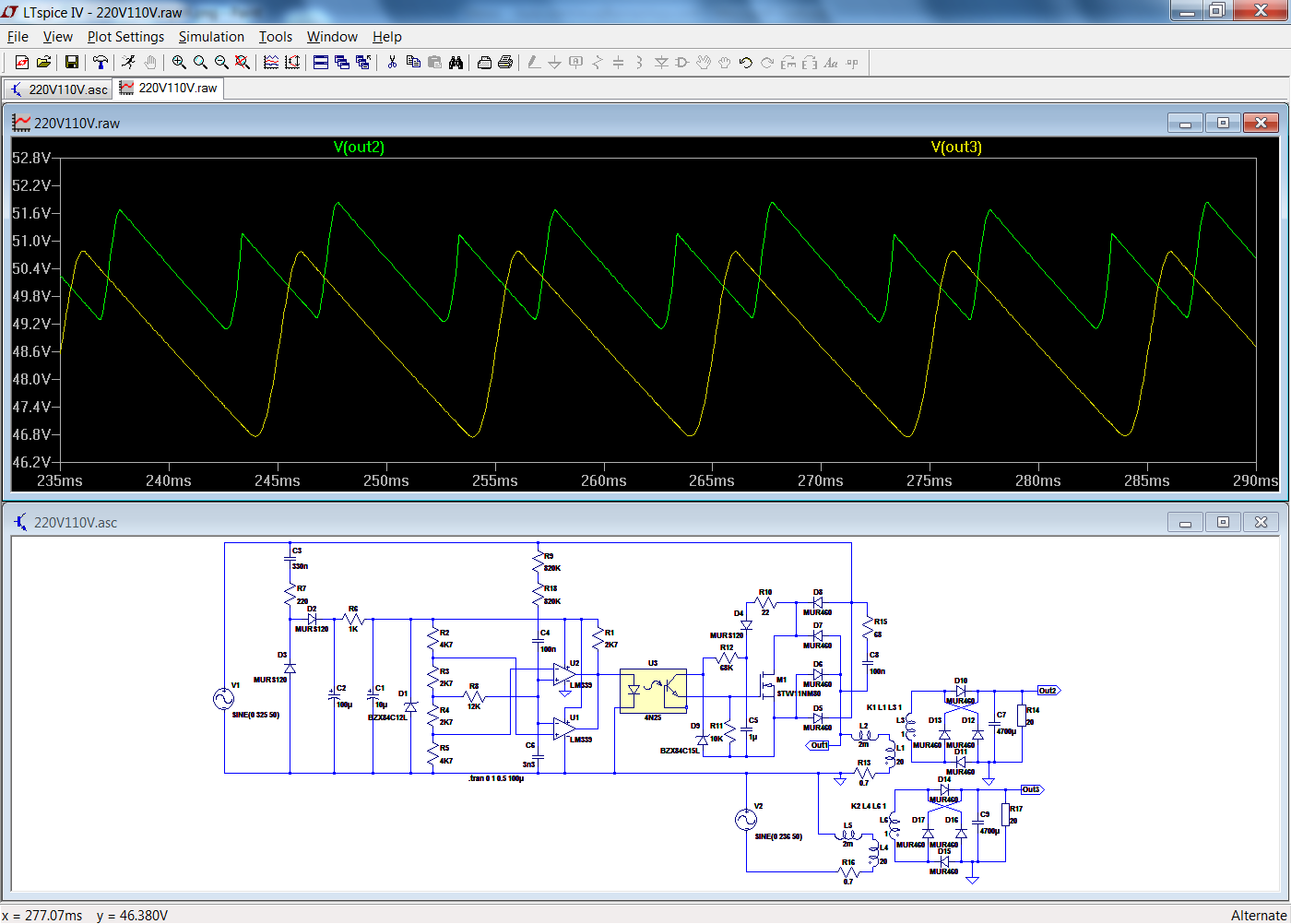Screen dimensions: 1291x924
Task: Click the Pick Visible Traces icon
Action: (x=271, y=63)
